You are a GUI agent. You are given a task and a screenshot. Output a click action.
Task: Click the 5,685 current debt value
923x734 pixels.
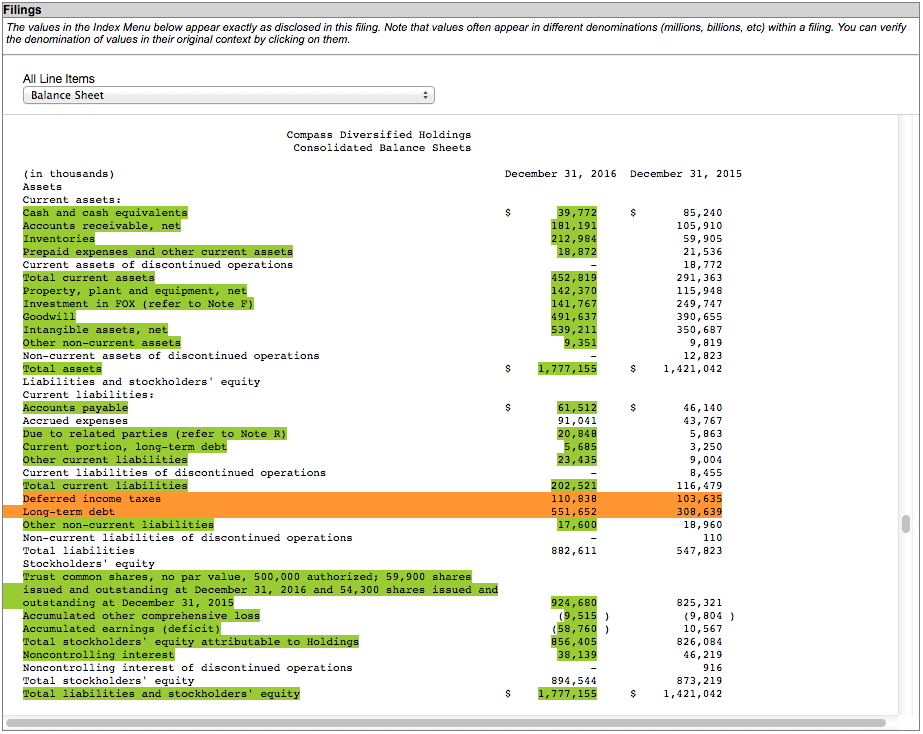point(580,447)
